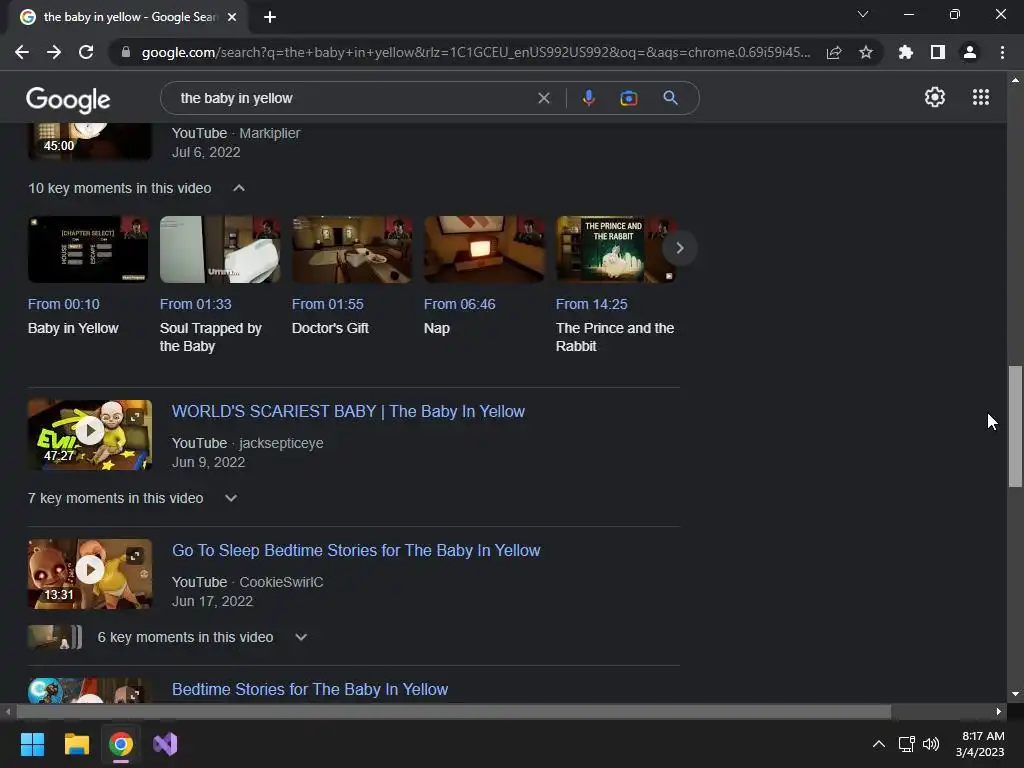Toggle the Chrome side panel icon

(938, 52)
